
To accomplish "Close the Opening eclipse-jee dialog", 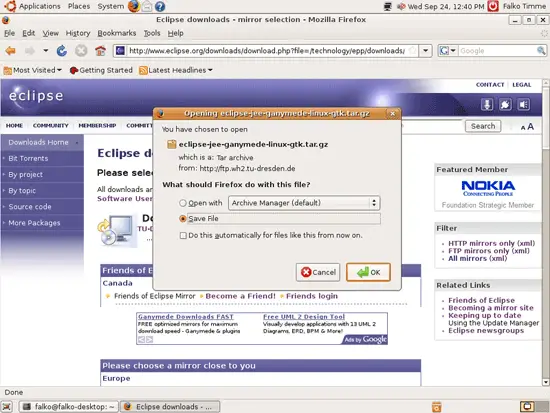I will click(x=393, y=113).
